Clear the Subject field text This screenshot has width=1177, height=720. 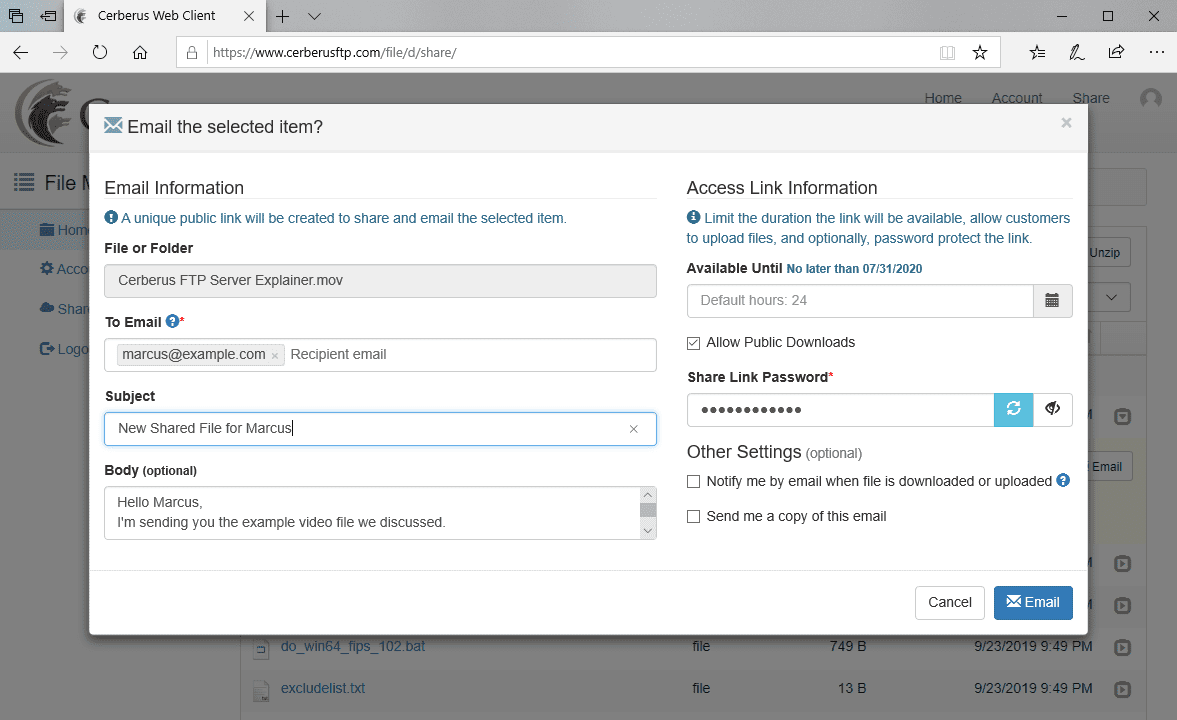coord(633,429)
